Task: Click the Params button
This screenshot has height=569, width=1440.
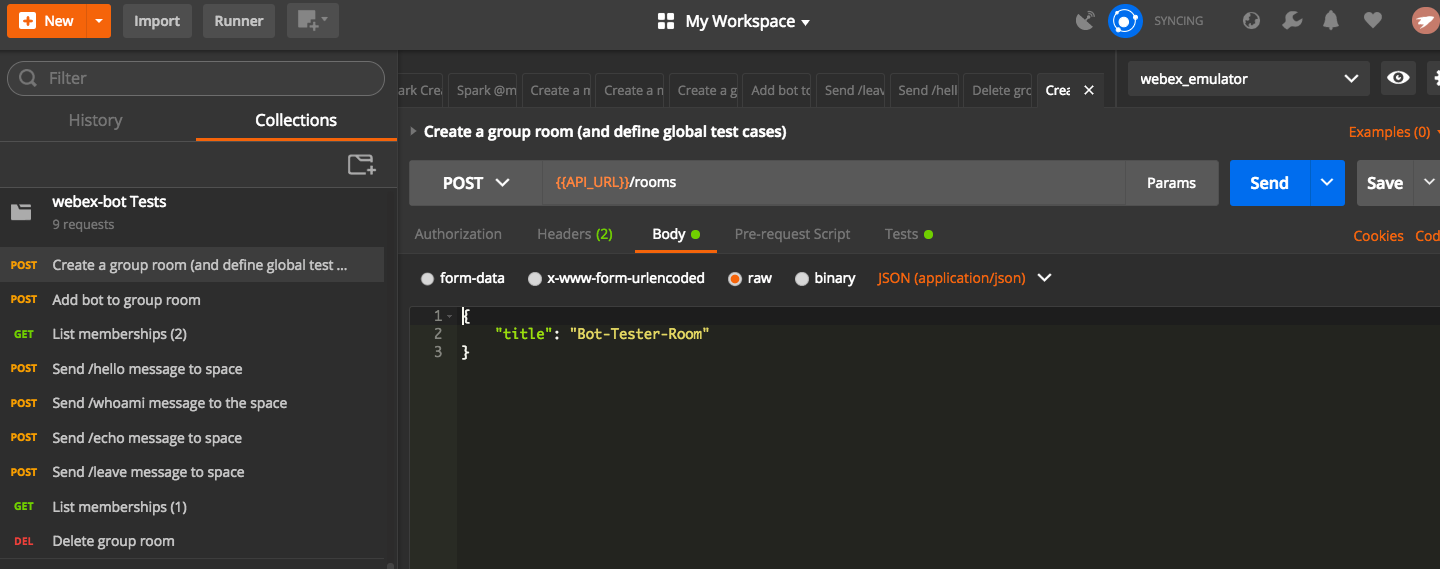Action: click(1171, 183)
